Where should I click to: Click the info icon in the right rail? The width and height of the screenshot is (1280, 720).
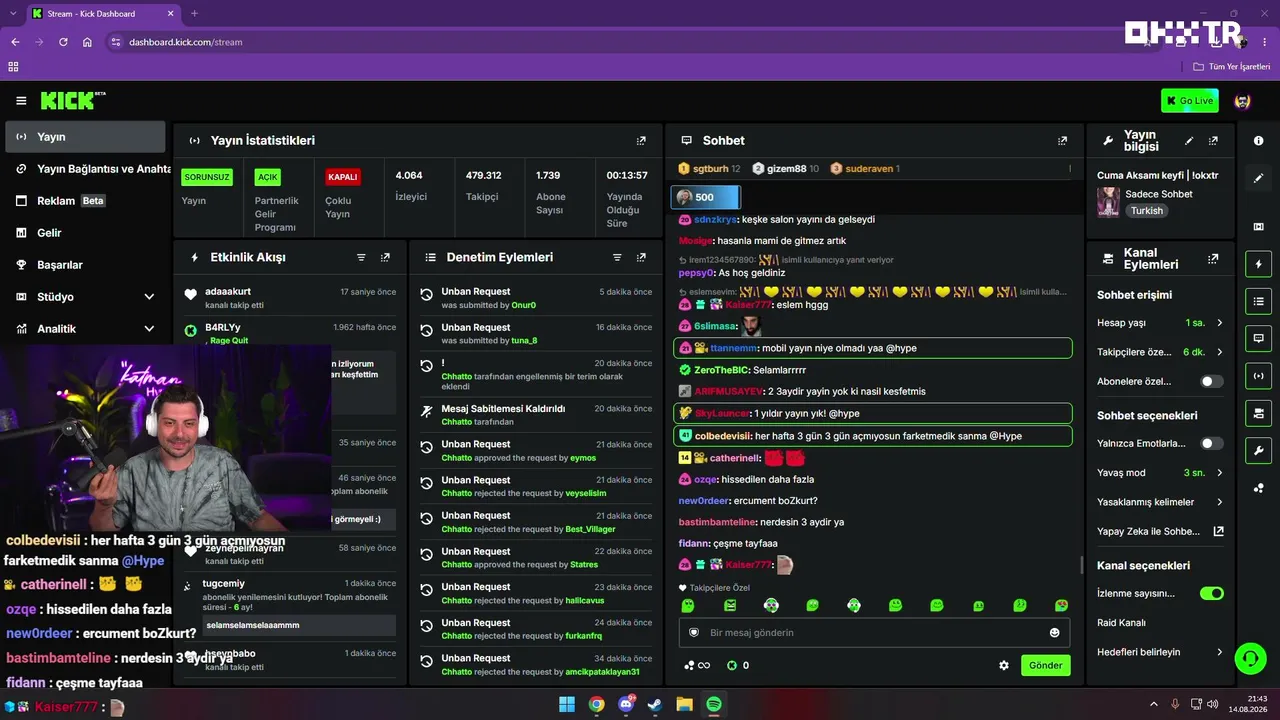(1258, 141)
